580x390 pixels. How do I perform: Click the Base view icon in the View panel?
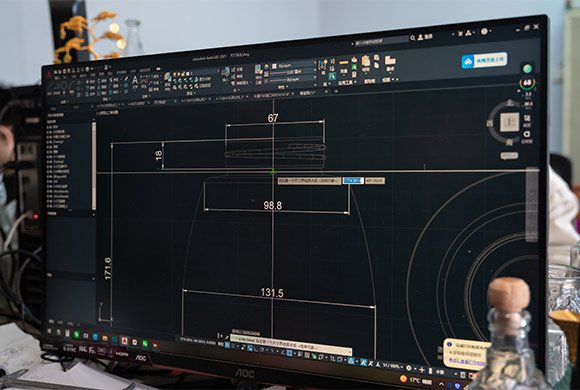pyautogui.click(x=390, y=60)
